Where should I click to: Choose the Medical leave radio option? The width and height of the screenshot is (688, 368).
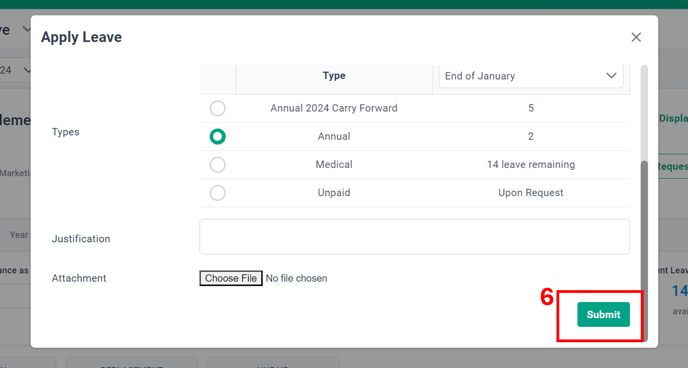[218, 165]
